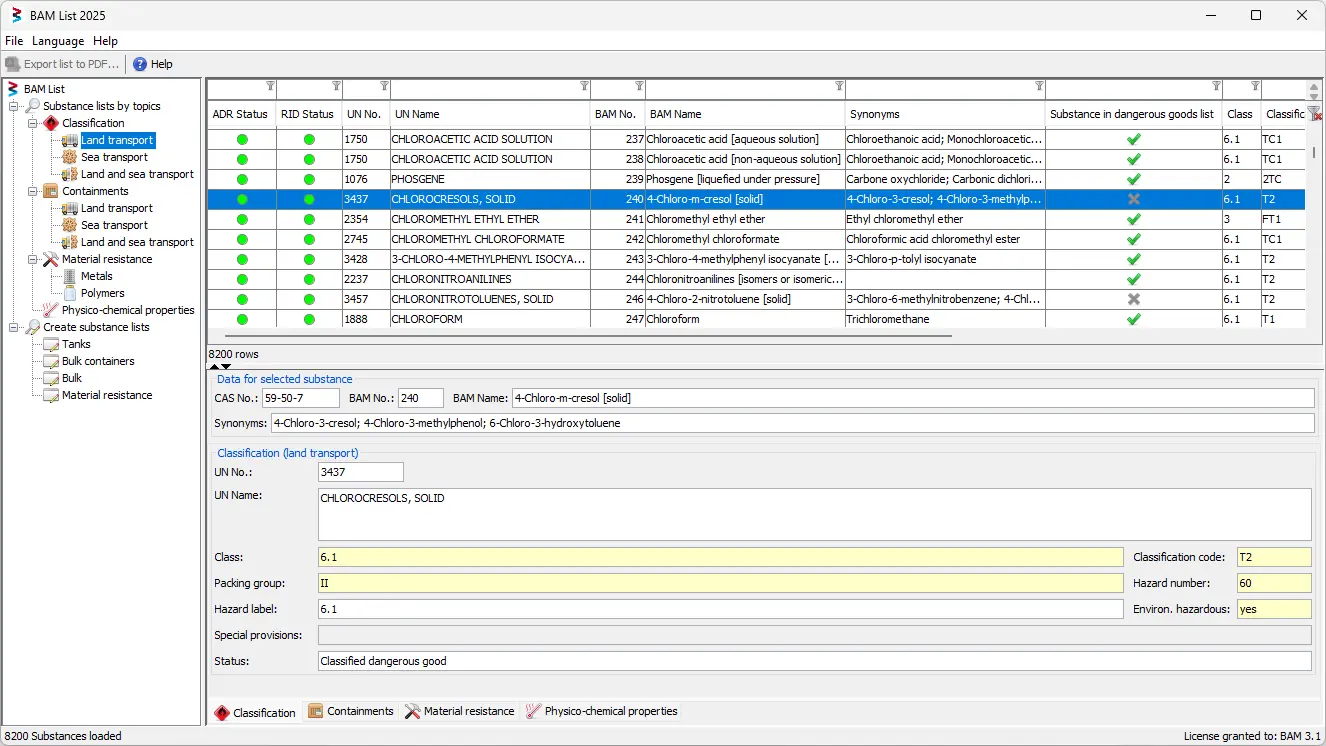The image size is (1326, 746).
Task: Click the Bulk containers list icon in tree
Action: coord(51,361)
